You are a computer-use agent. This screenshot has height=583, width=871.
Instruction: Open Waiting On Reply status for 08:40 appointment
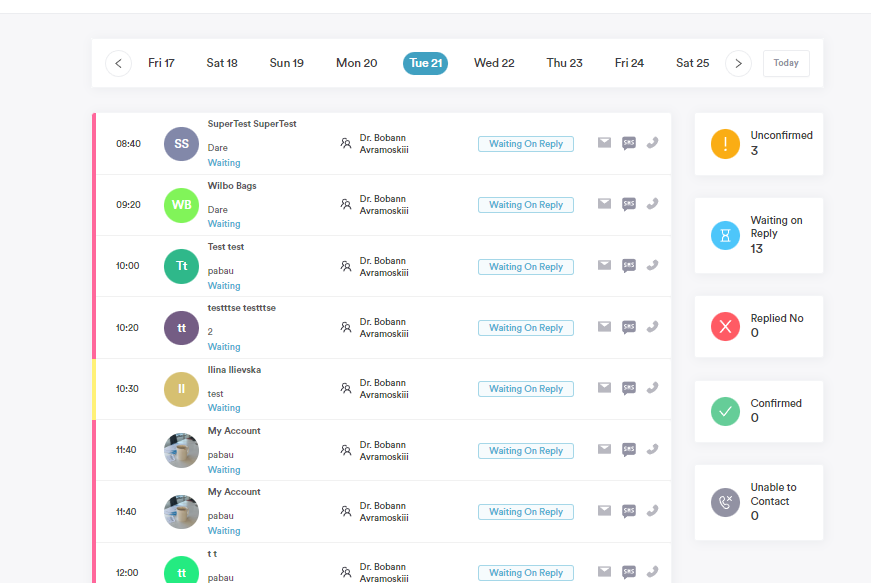click(x=525, y=144)
